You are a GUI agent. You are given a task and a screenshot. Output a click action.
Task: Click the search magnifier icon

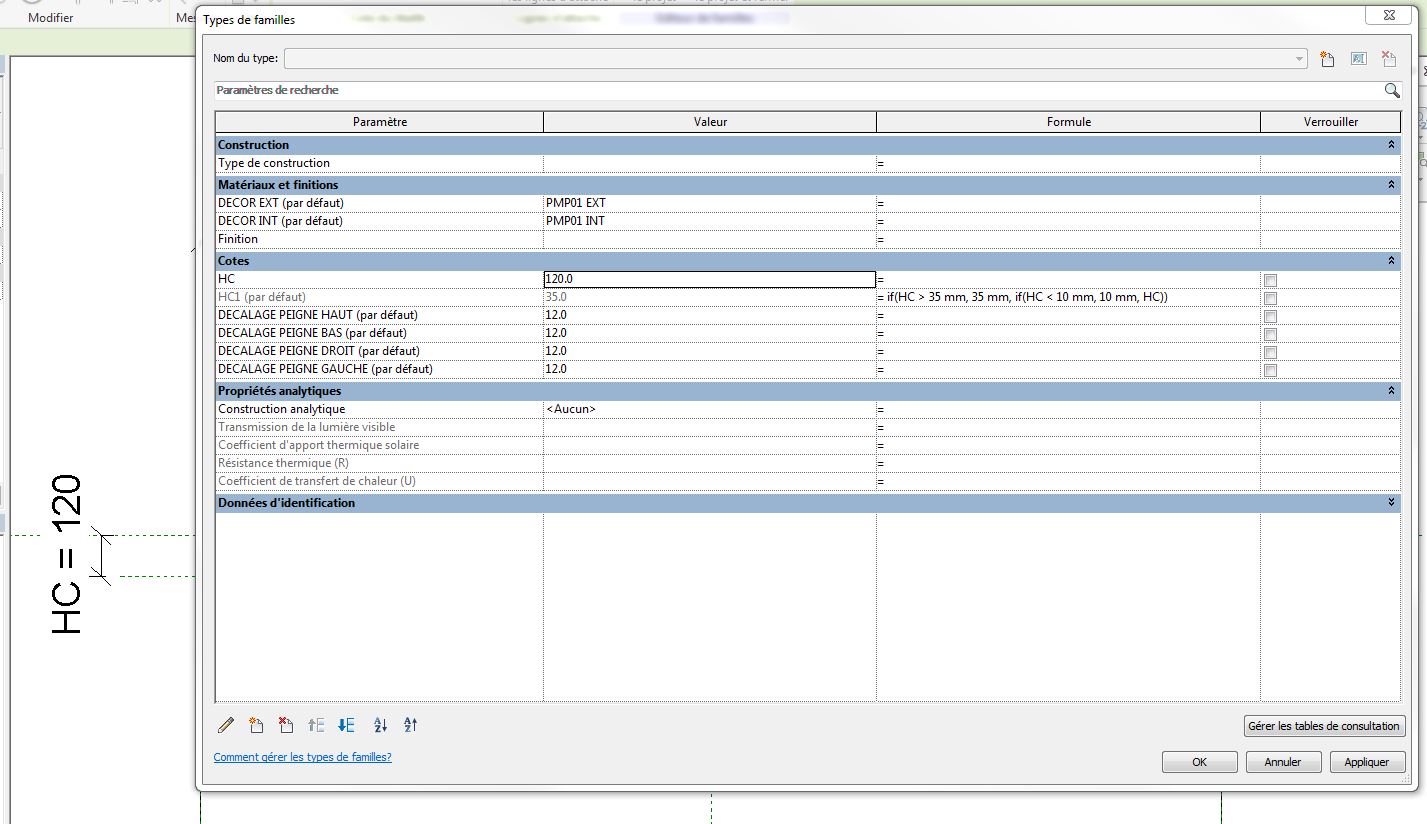click(1391, 91)
